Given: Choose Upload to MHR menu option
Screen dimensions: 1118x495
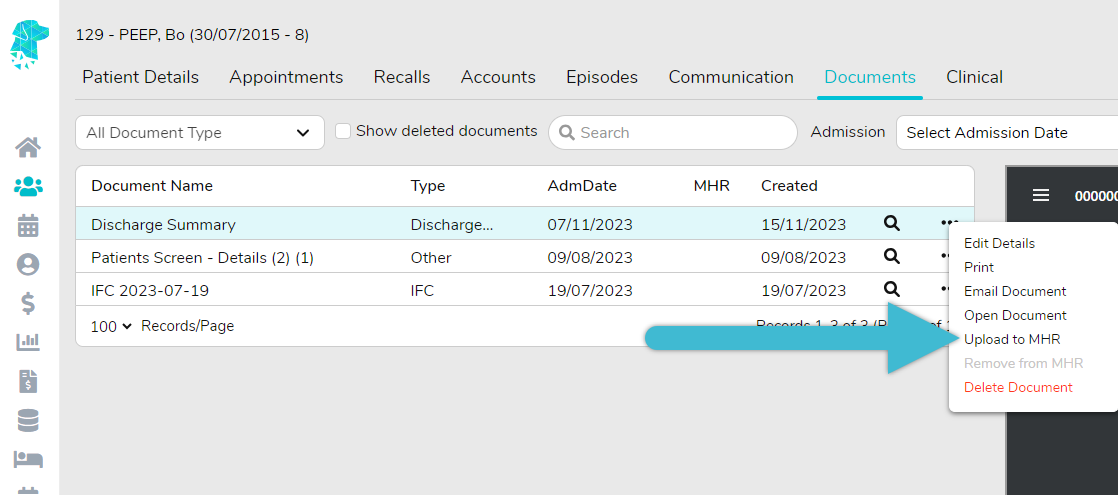Looking at the screenshot, I should click(x=1012, y=339).
